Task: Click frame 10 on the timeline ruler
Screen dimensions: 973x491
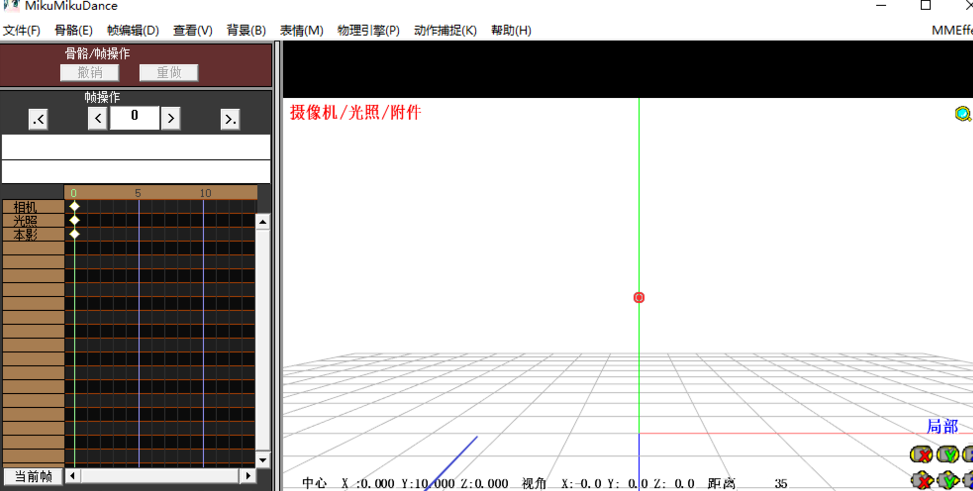Action: tap(205, 193)
